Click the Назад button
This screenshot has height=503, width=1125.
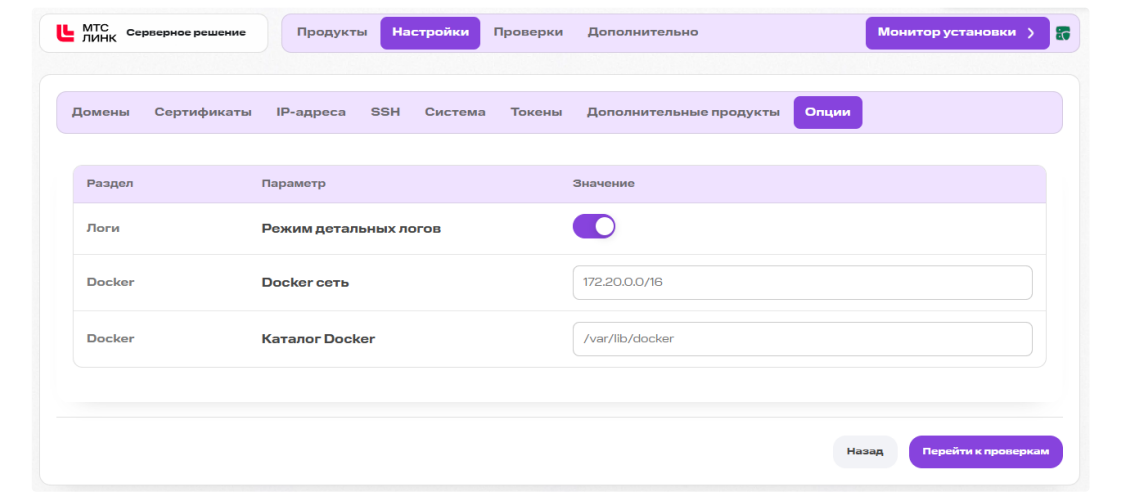pyautogui.click(x=865, y=452)
